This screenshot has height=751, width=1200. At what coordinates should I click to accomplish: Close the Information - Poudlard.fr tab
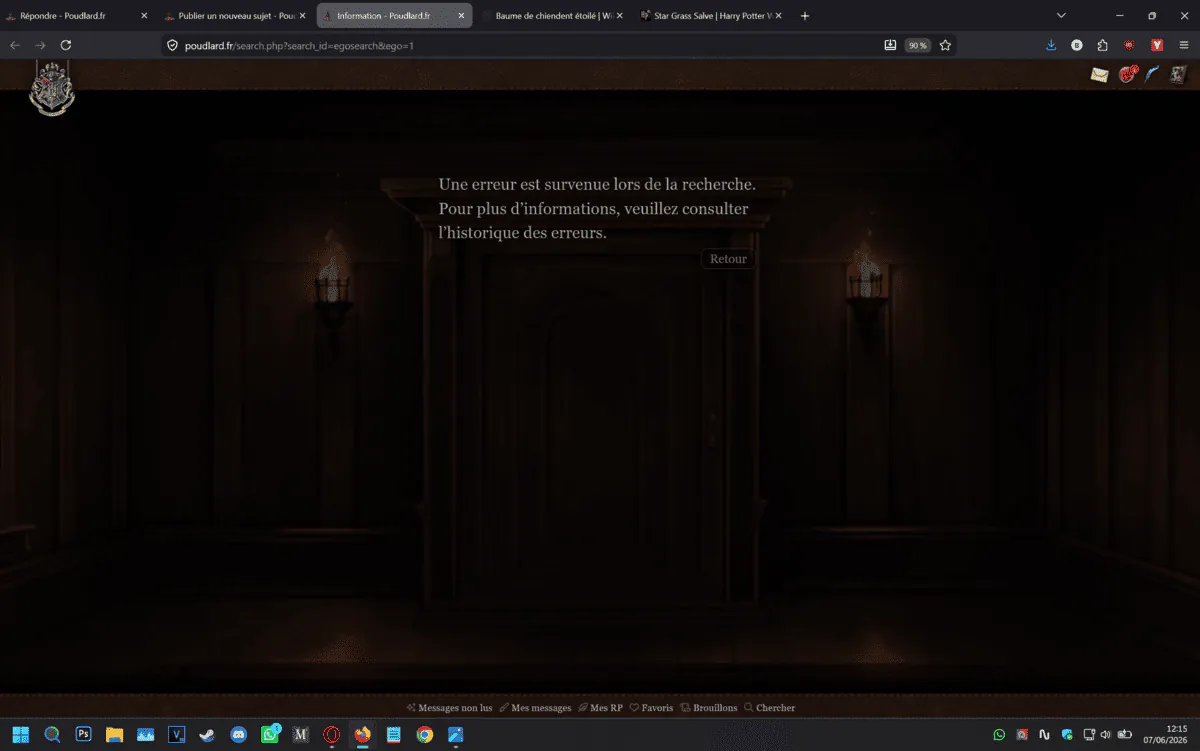461,16
